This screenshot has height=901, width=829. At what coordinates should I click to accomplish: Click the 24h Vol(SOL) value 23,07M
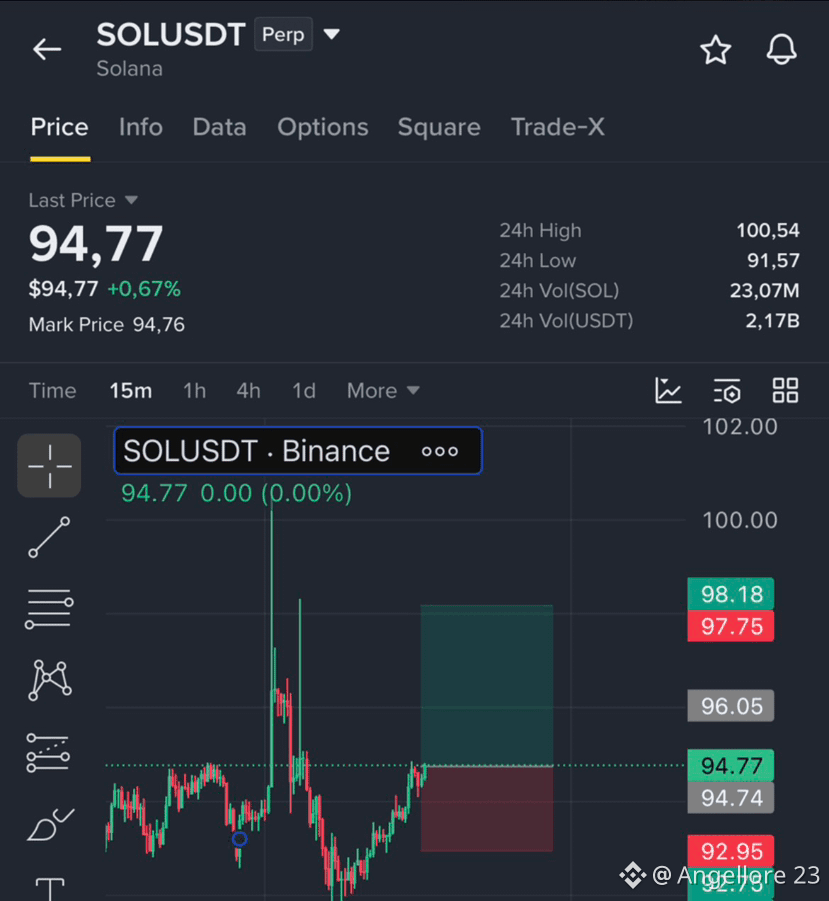[765, 291]
